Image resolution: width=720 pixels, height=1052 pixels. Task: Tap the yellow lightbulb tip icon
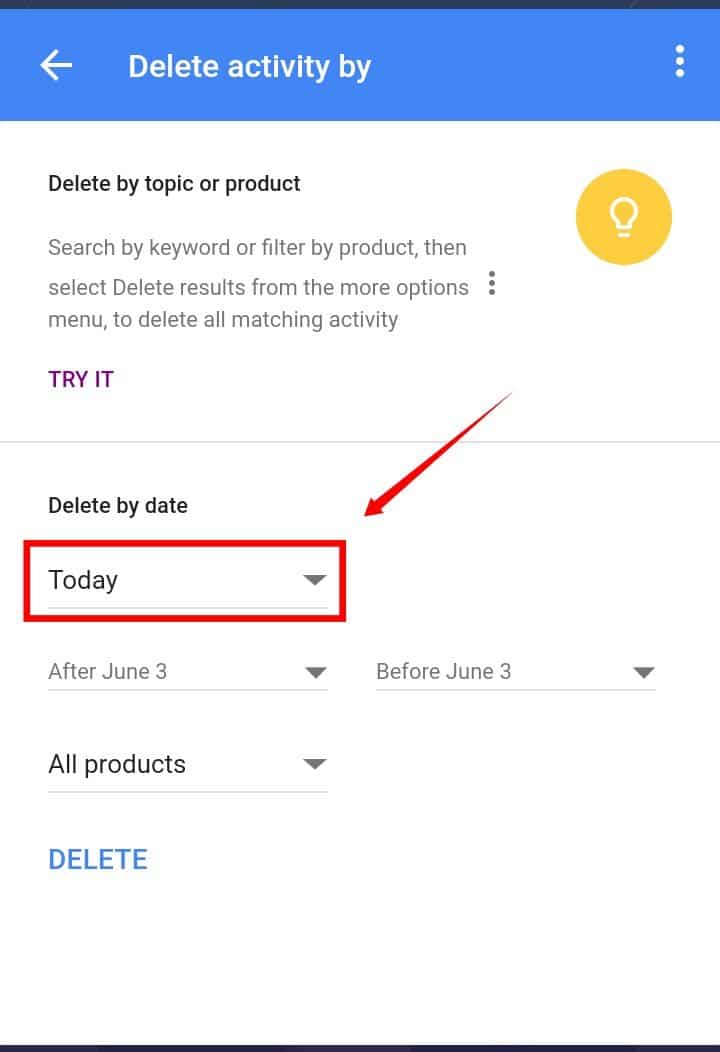pos(623,217)
